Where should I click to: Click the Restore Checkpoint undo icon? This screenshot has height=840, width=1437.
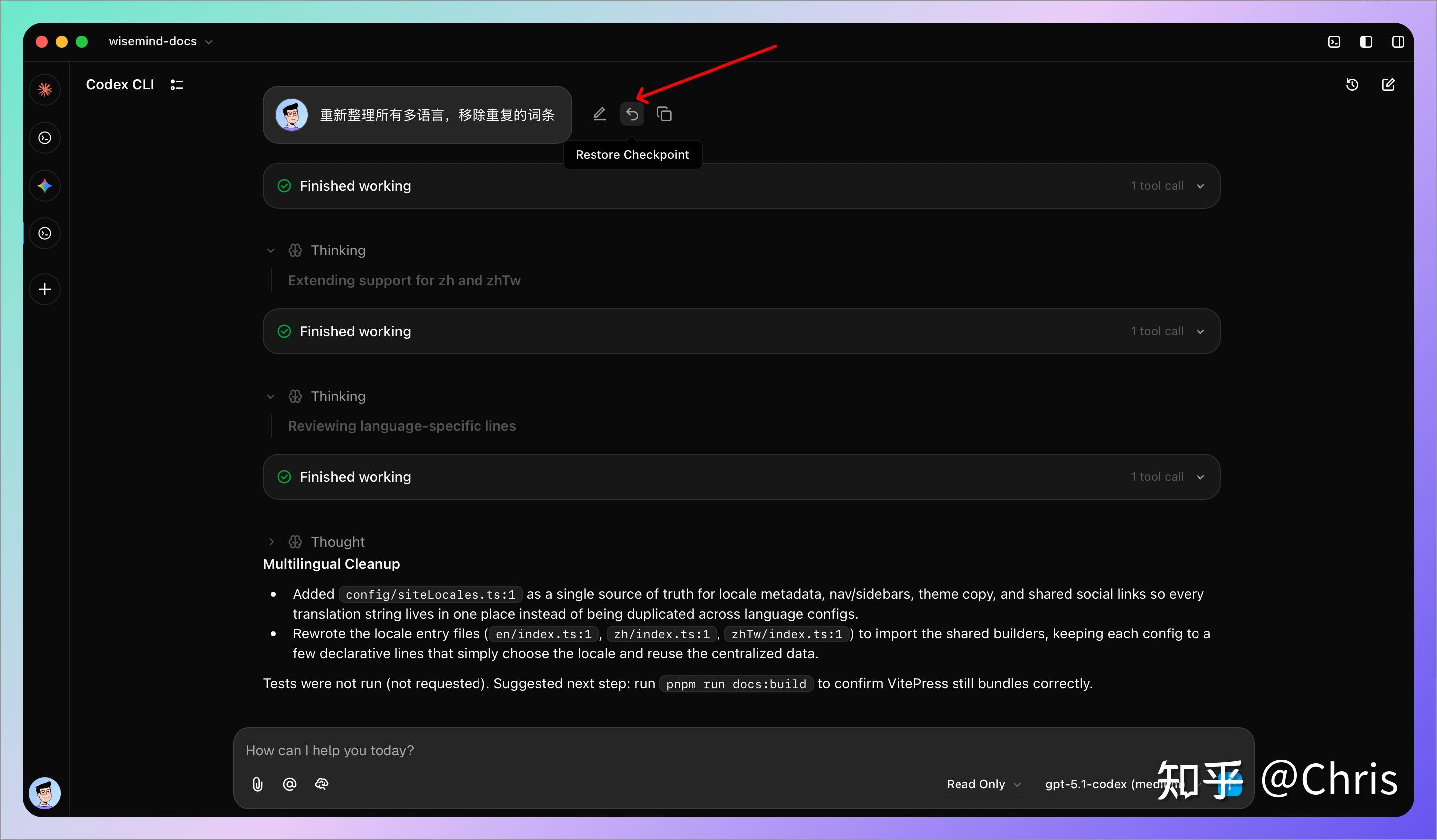coord(632,115)
